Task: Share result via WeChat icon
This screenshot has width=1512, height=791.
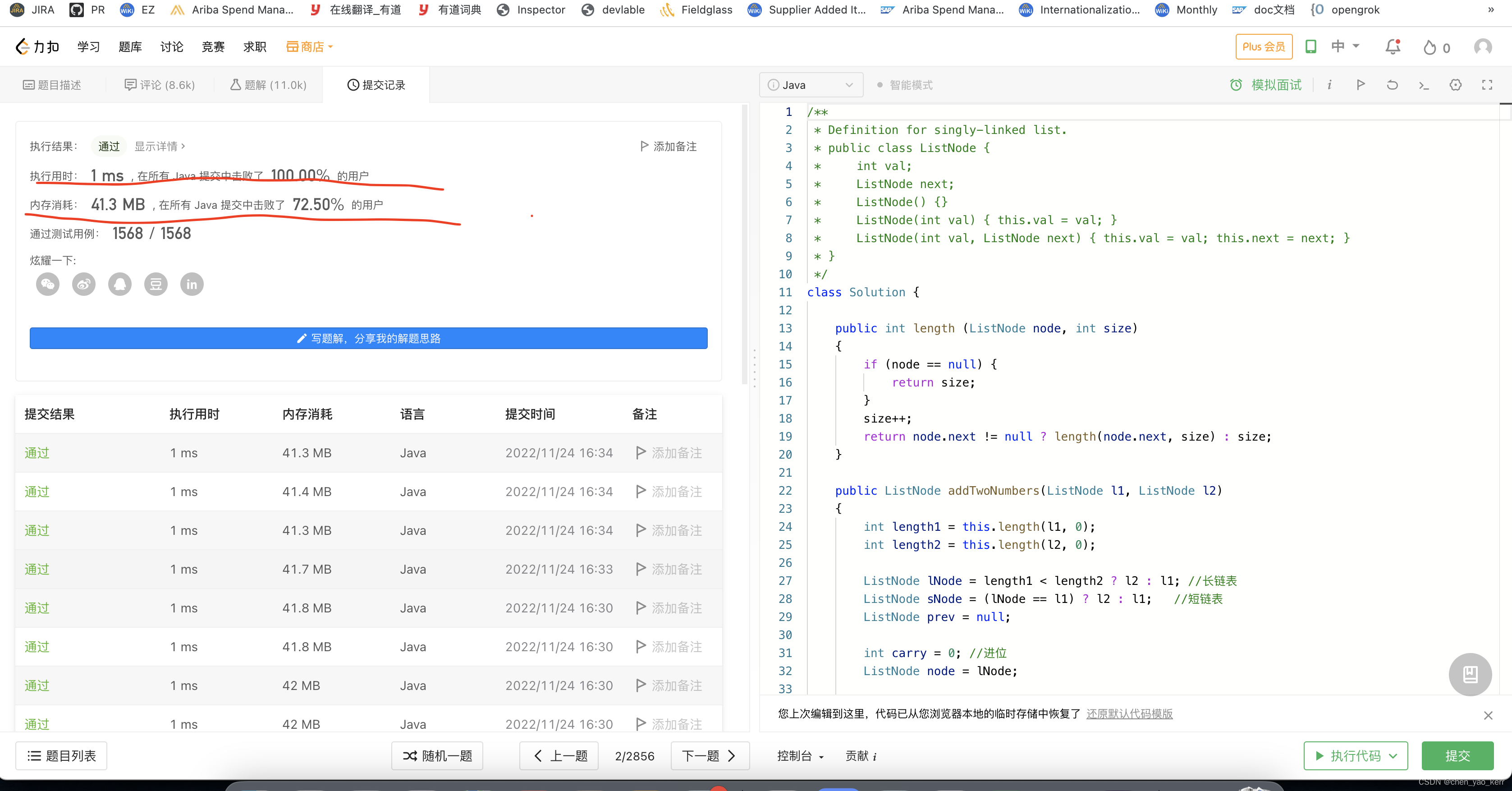Action: point(47,285)
